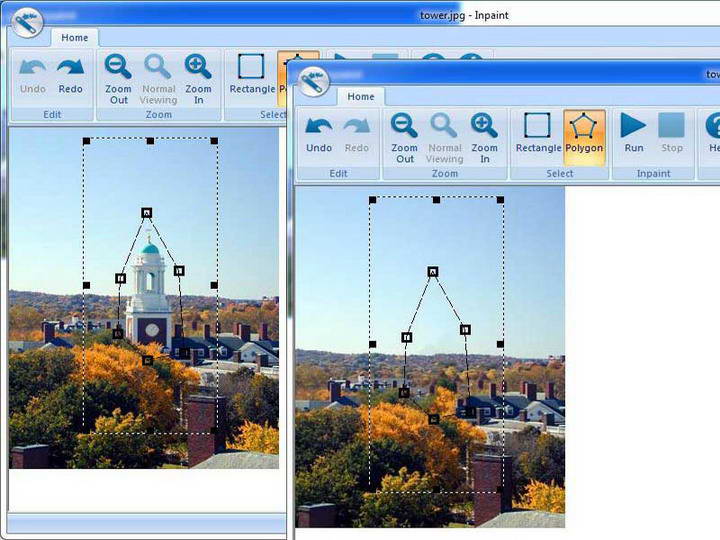This screenshot has height=540, width=720.
Task: Select the Rectangle tool in front window
Action: pyautogui.click(x=538, y=134)
